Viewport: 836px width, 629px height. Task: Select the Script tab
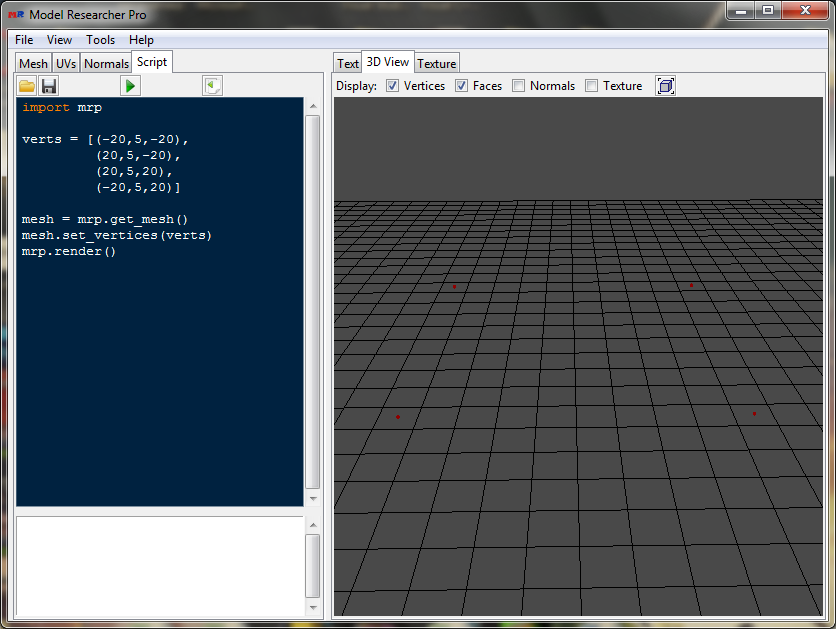tap(152, 62)
